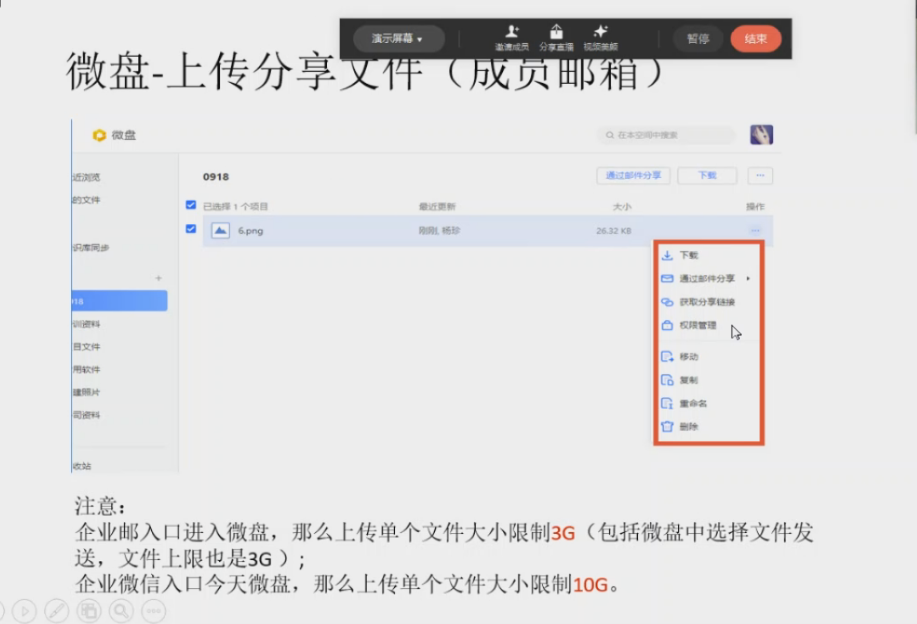Open the user avatar icon at top right
The width and height of the screenshot is (917, 624).
(x=760, y=133)
